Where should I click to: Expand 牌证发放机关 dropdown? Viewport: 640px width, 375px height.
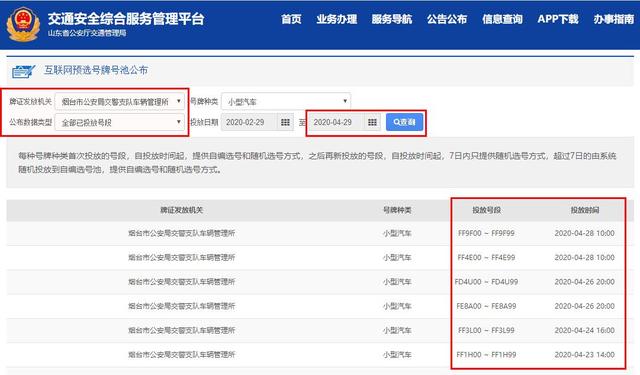(x=120, y=101)
